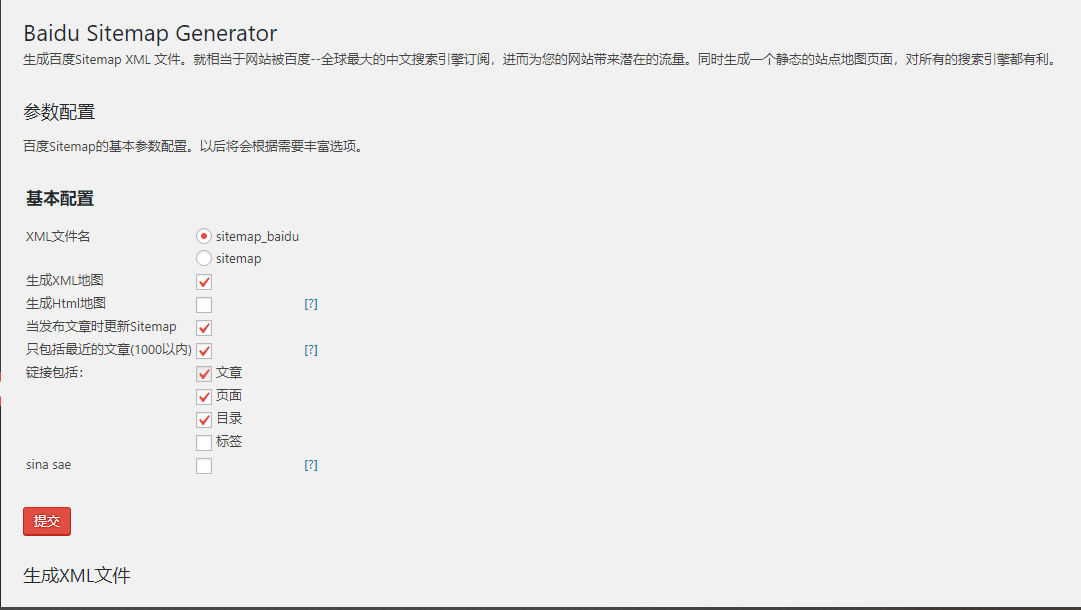Enable the 标签 link type checkbox
The height and width of the screenshot is (610, 1081).
[204, 443]
